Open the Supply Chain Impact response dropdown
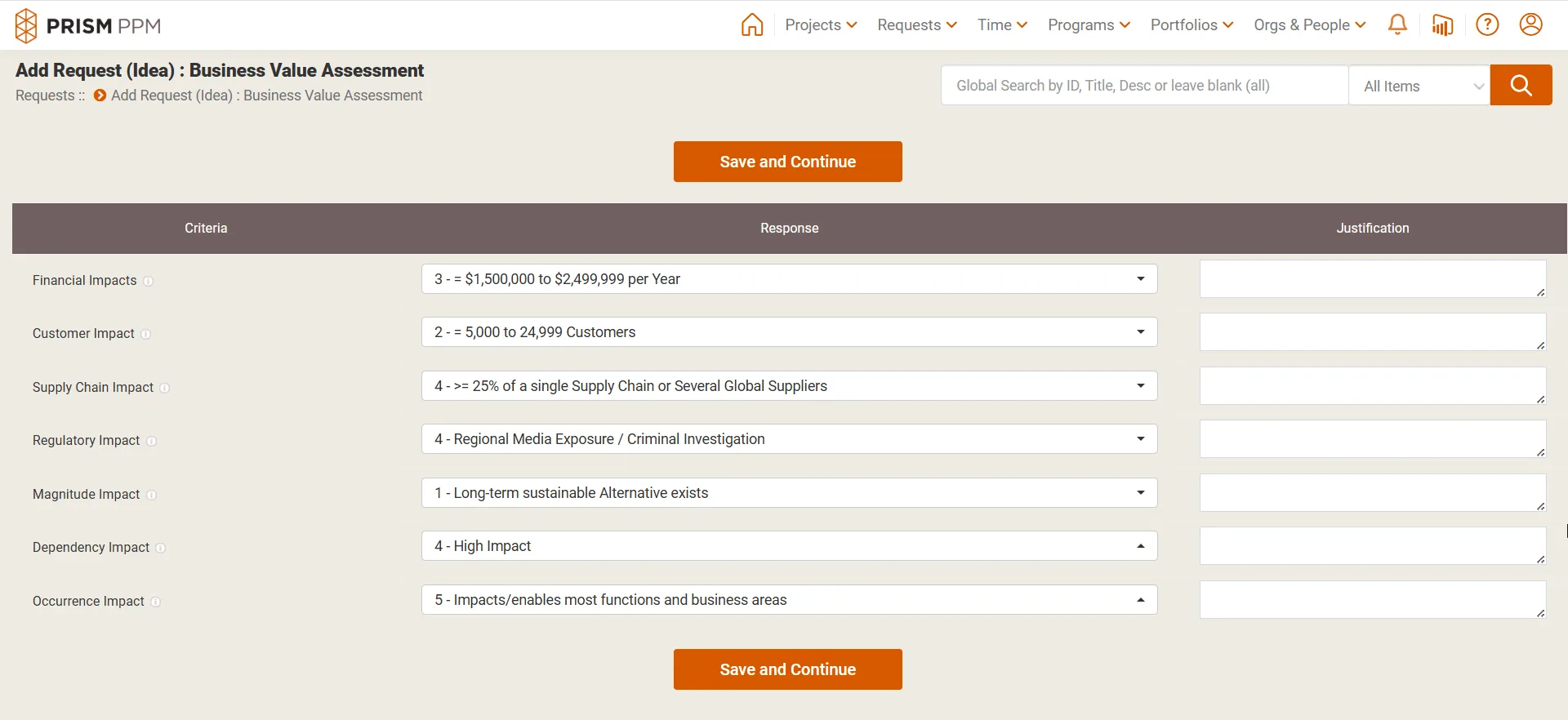The width and height of the screenshot is (1568, 720). pos(789,385)
